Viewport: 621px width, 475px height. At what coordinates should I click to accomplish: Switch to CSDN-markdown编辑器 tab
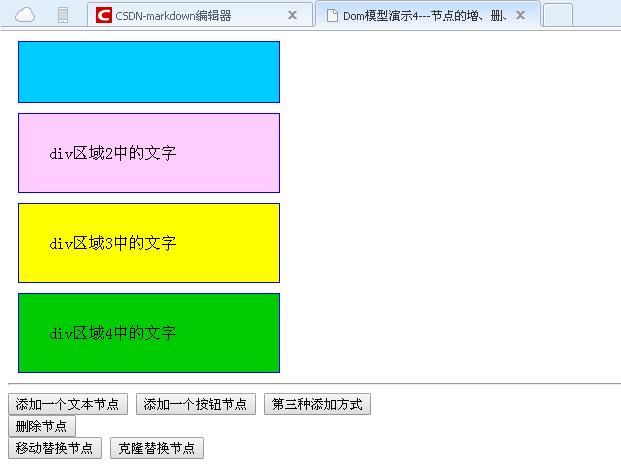200,15
